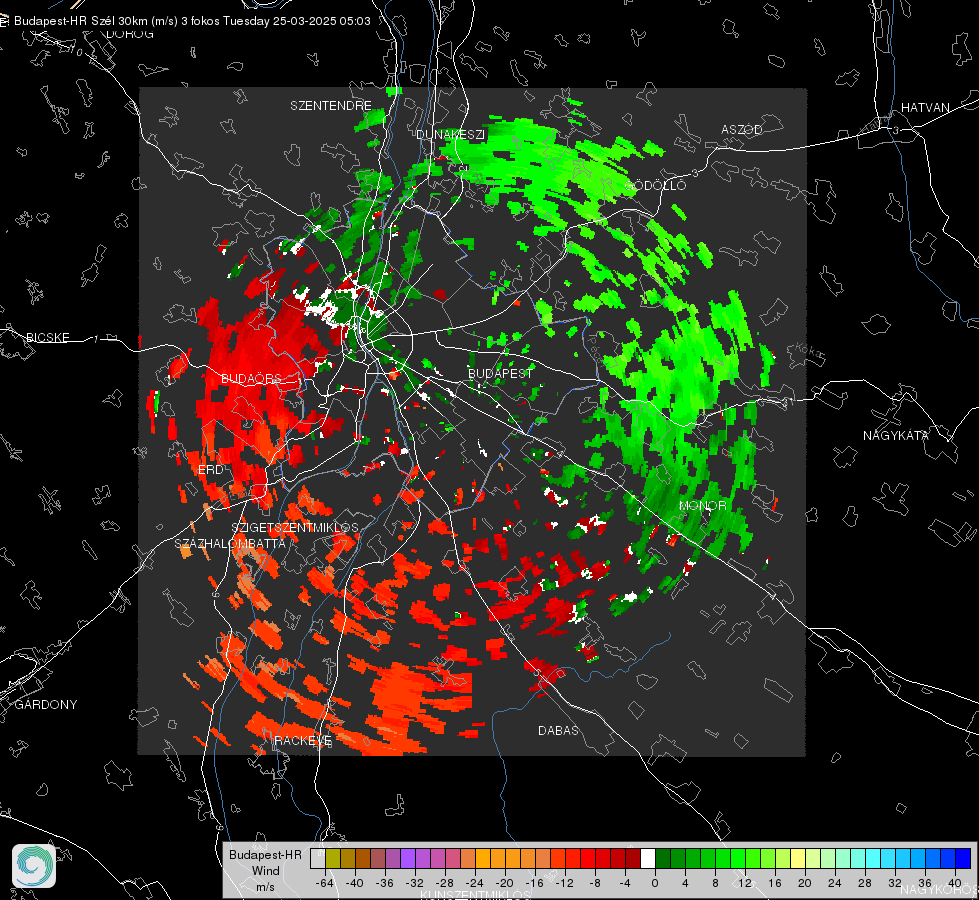Select the GÁRDONY town label

[x=46, y=705]
